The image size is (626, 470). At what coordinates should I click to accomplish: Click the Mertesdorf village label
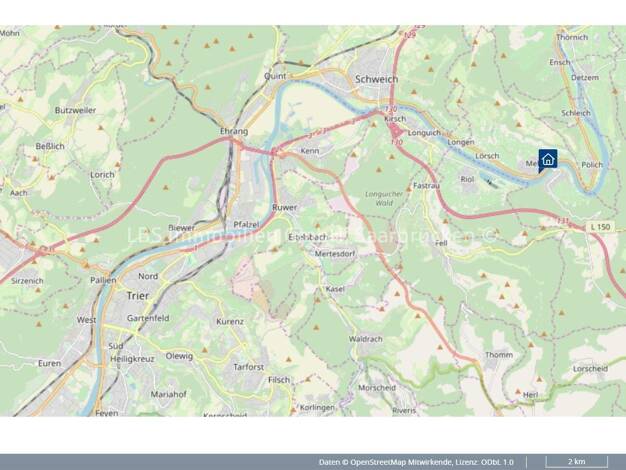336,255
